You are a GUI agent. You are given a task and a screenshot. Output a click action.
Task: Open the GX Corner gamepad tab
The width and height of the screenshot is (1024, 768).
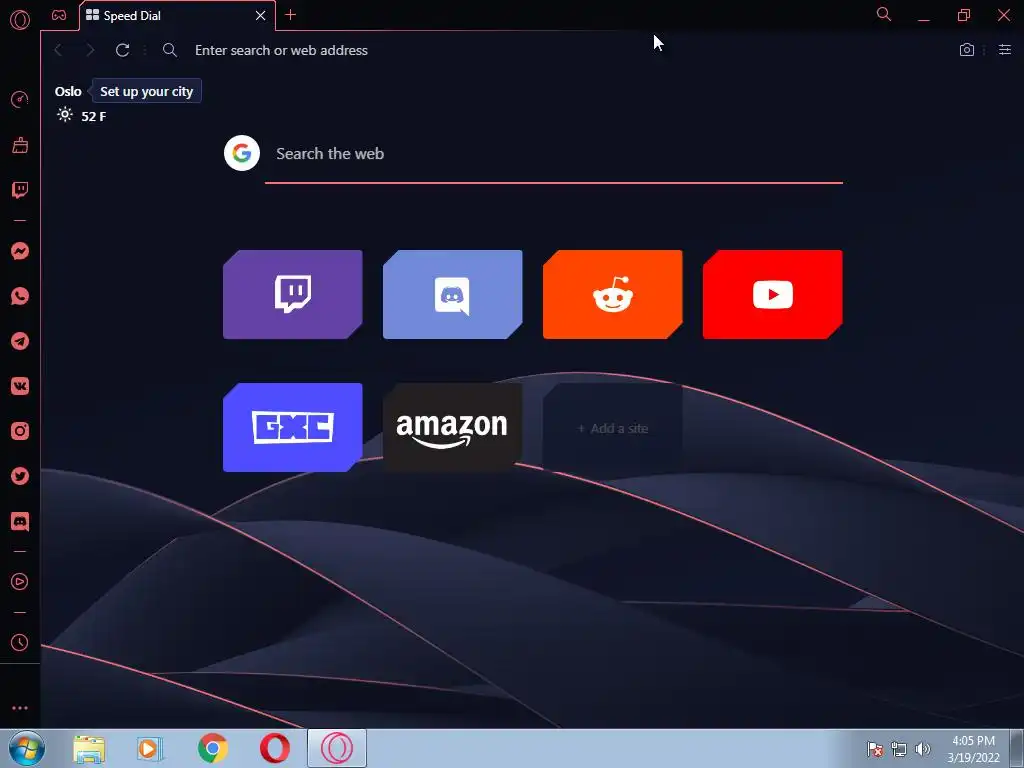59,15
